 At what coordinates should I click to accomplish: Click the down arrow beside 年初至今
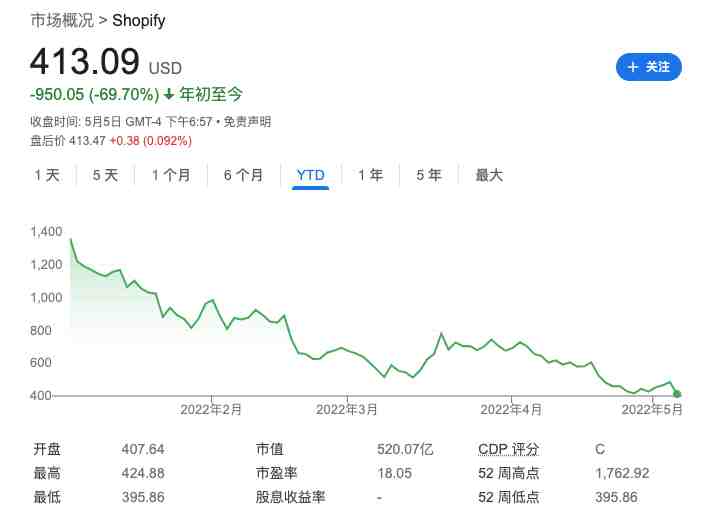point(169,94)
